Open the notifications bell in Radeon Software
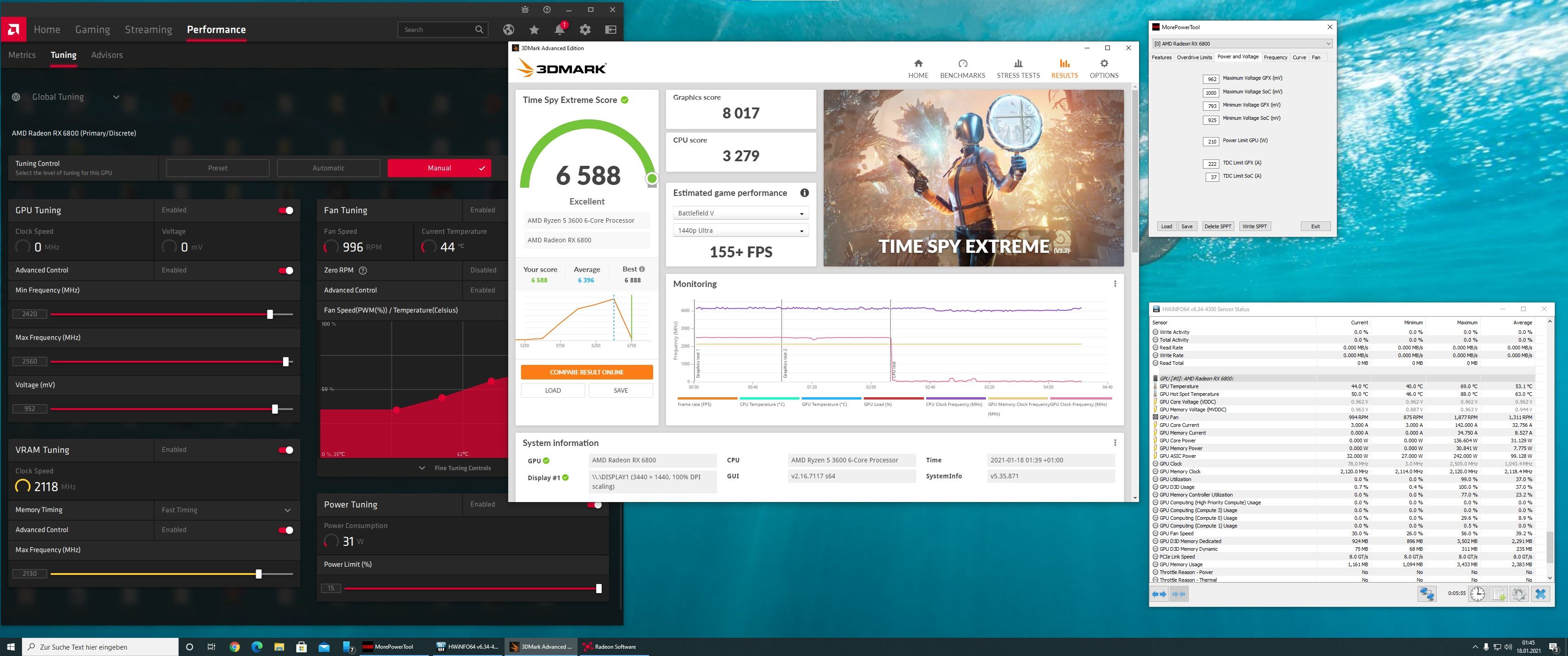The image size is (1568, 656). point(559,29)
